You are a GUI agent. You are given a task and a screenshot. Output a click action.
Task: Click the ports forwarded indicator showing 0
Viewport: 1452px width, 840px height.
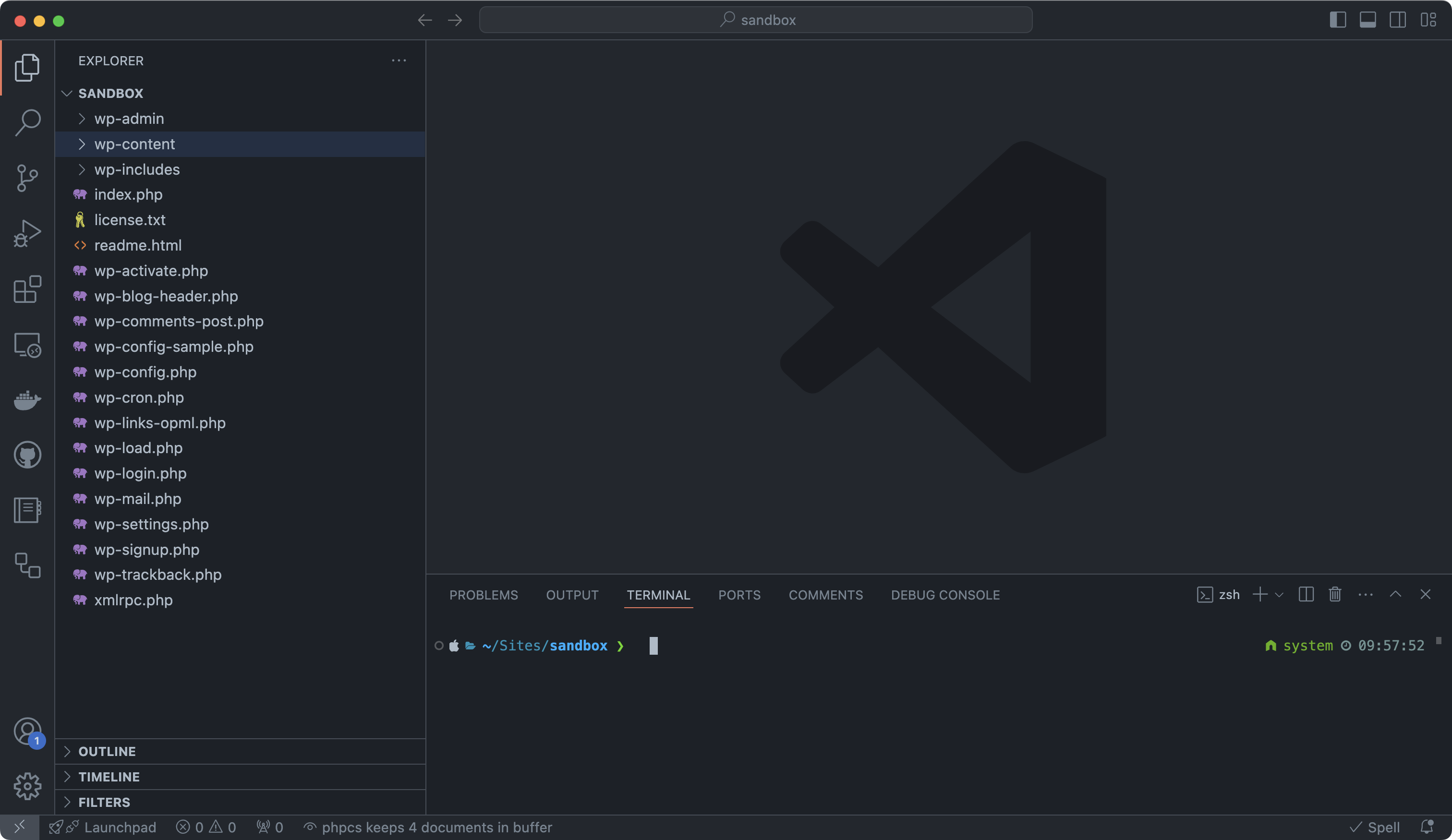[x=270, y=828]
